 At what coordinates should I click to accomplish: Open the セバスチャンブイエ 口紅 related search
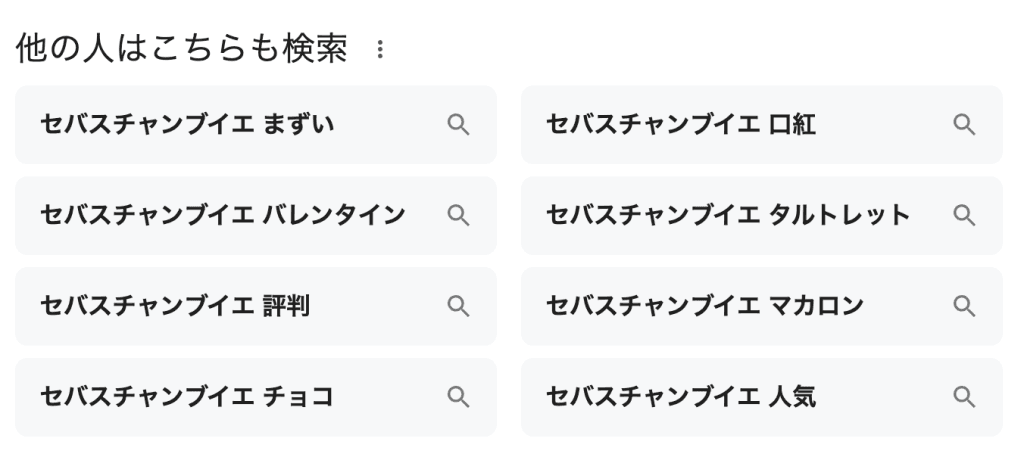coord(681,125)
